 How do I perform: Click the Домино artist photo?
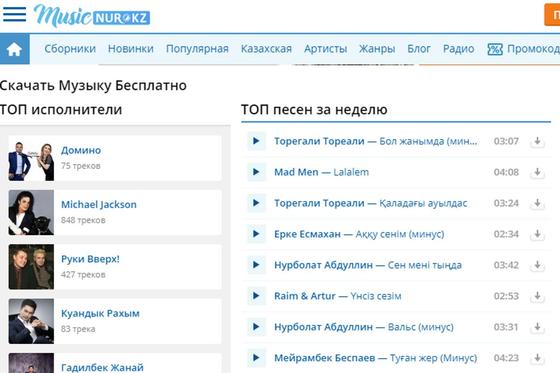pos(31,158)
